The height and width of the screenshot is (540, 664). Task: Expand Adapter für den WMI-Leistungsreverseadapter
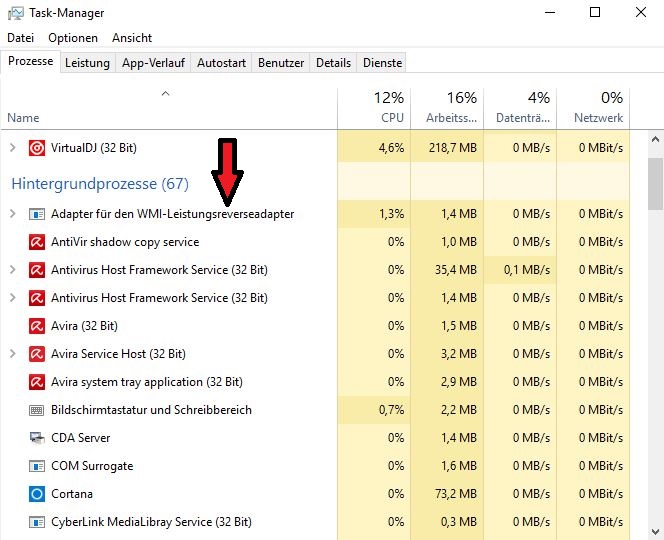13,214
